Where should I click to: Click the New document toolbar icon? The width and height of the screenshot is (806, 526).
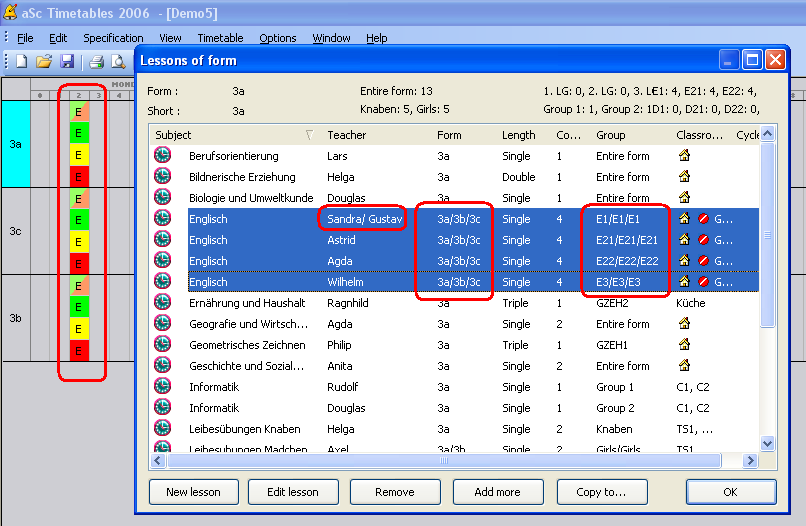21,62
